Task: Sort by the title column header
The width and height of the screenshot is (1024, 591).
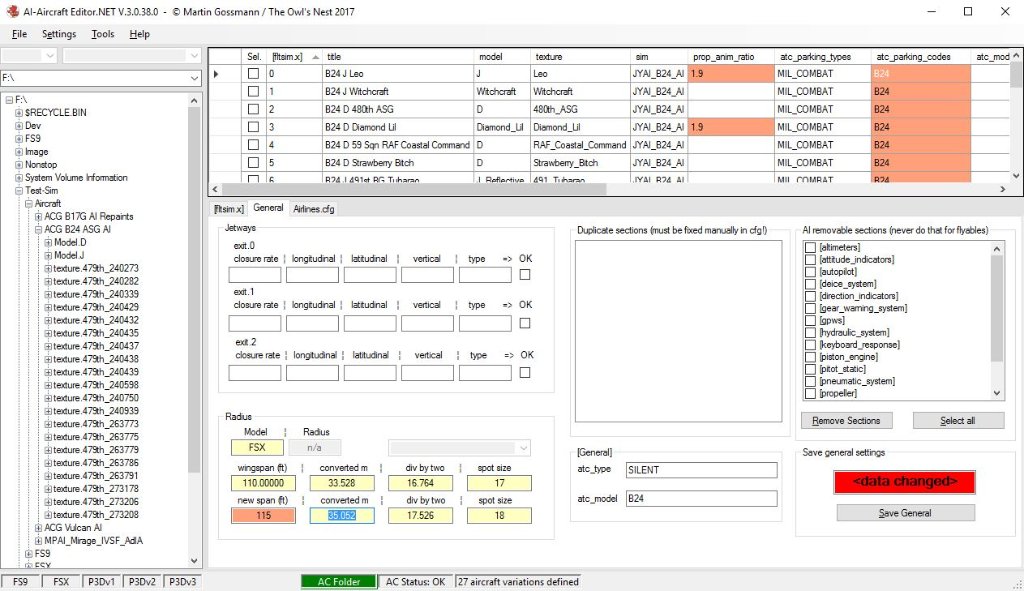Action: pyautogui.click(x=397, y=57)
